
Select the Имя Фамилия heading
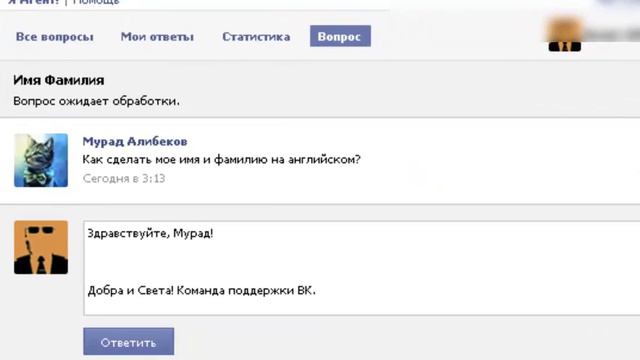58,80
